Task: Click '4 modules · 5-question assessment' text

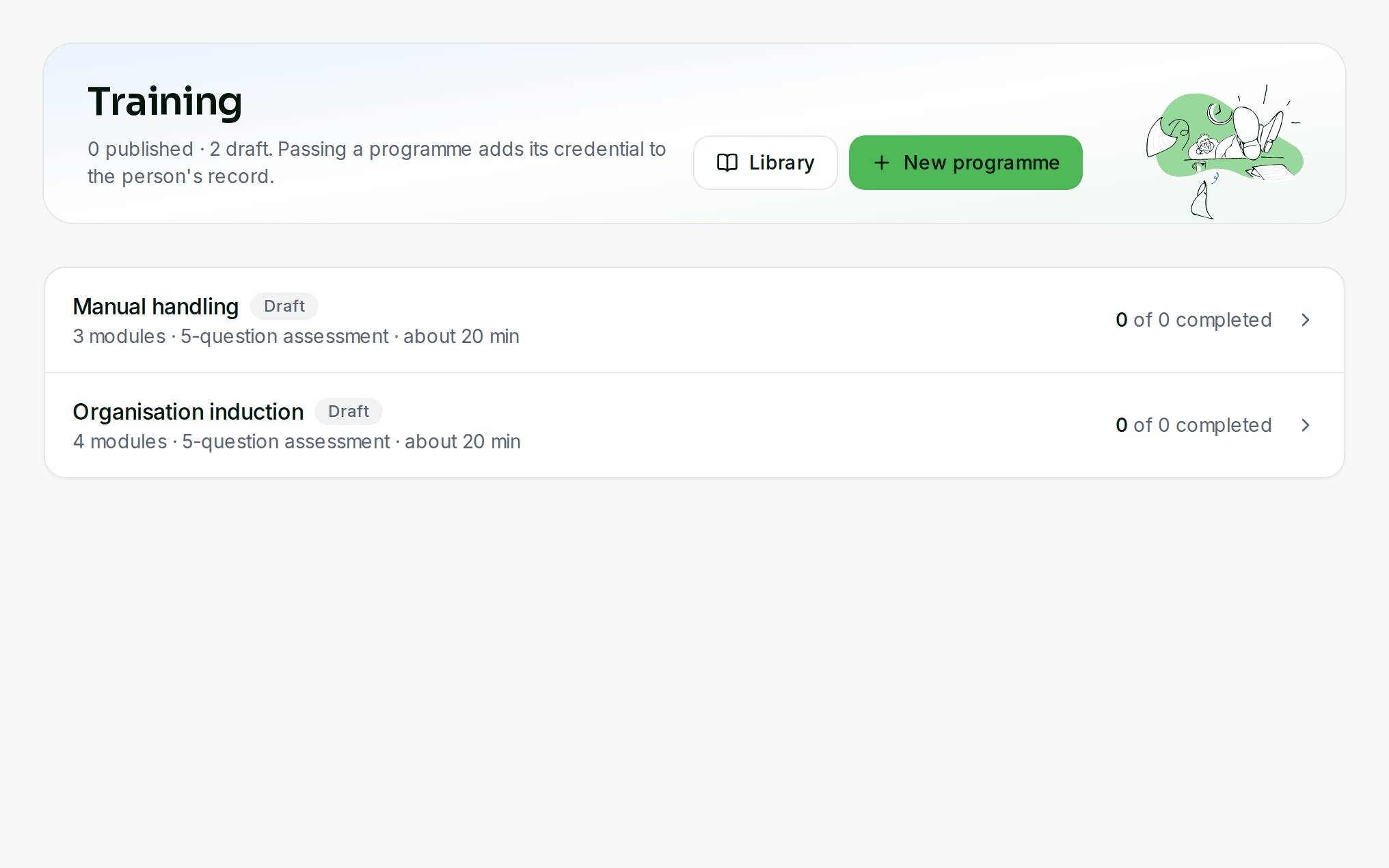Action: (231, 442)
